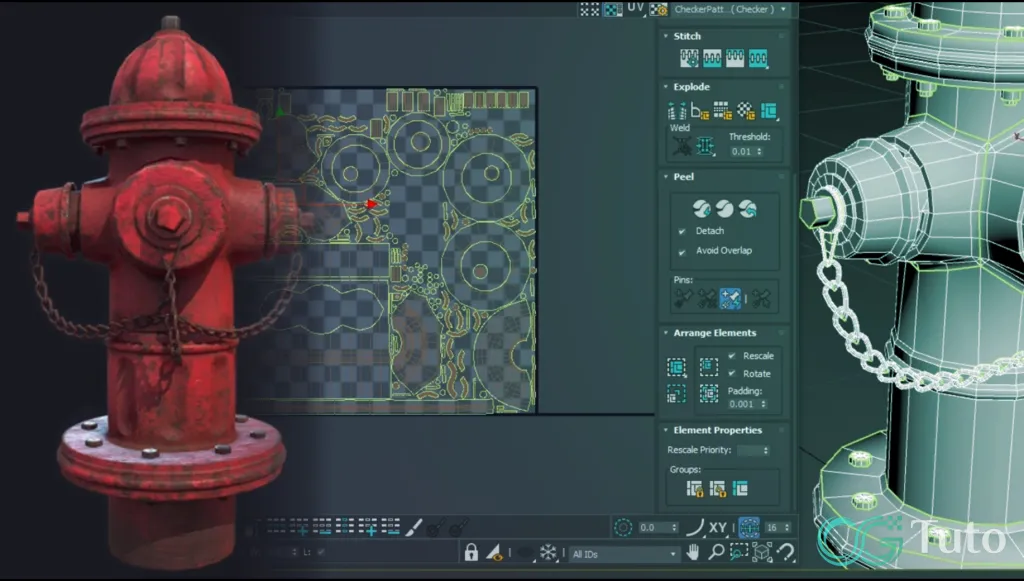The height and width of the screenshot is (581, 1024).
Task: Uncheck the Detach option in the Peel rollout
Action: pyautogui.click(x=682, y=231)
